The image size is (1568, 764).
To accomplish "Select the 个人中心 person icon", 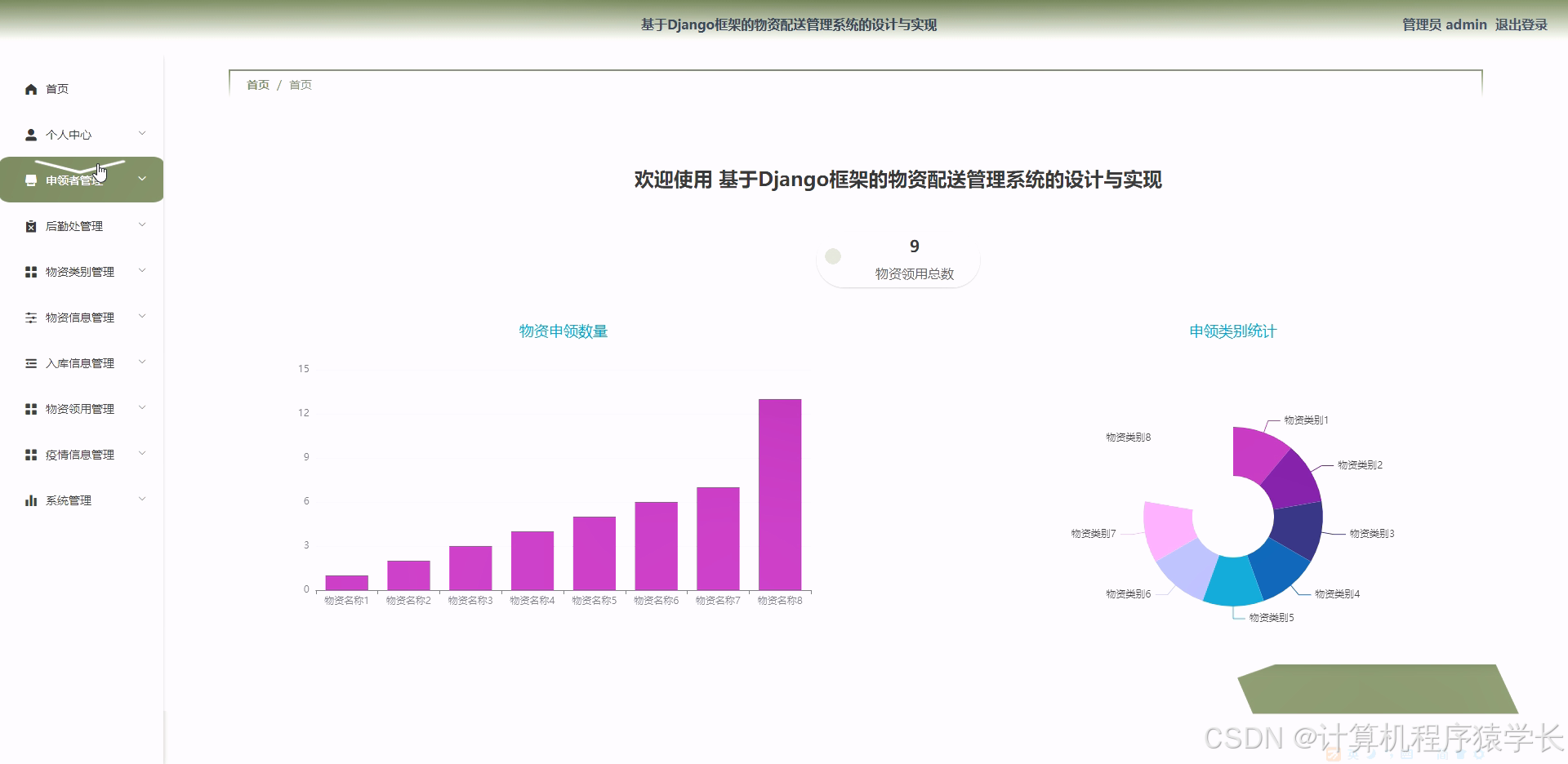I will (30, 134).
